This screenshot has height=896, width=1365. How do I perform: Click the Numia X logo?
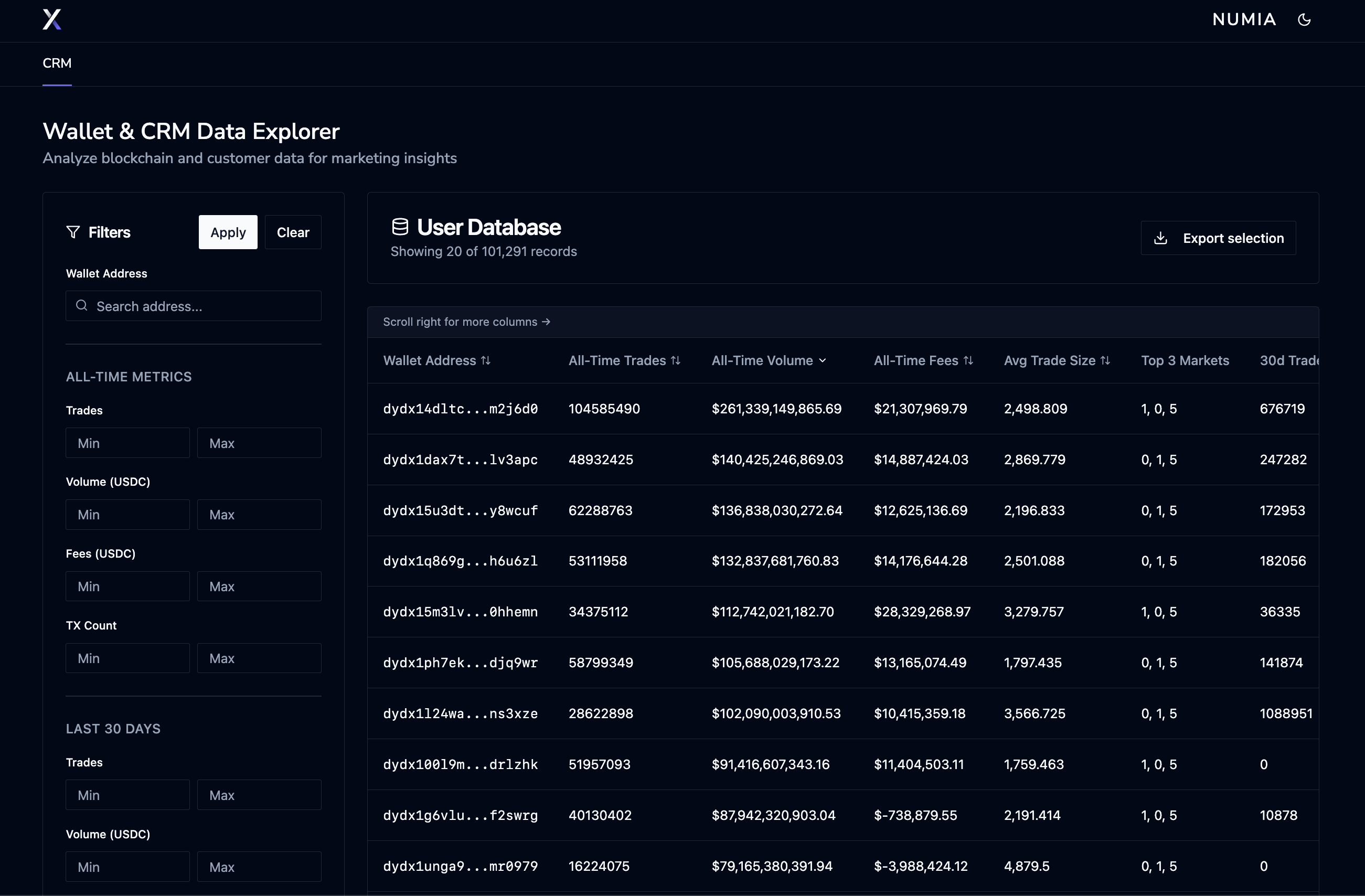51,19
